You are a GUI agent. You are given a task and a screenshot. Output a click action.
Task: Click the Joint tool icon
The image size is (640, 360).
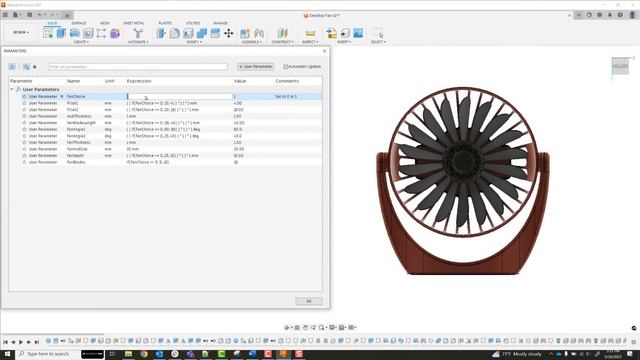pyautogui.click(x=259, y=33)
